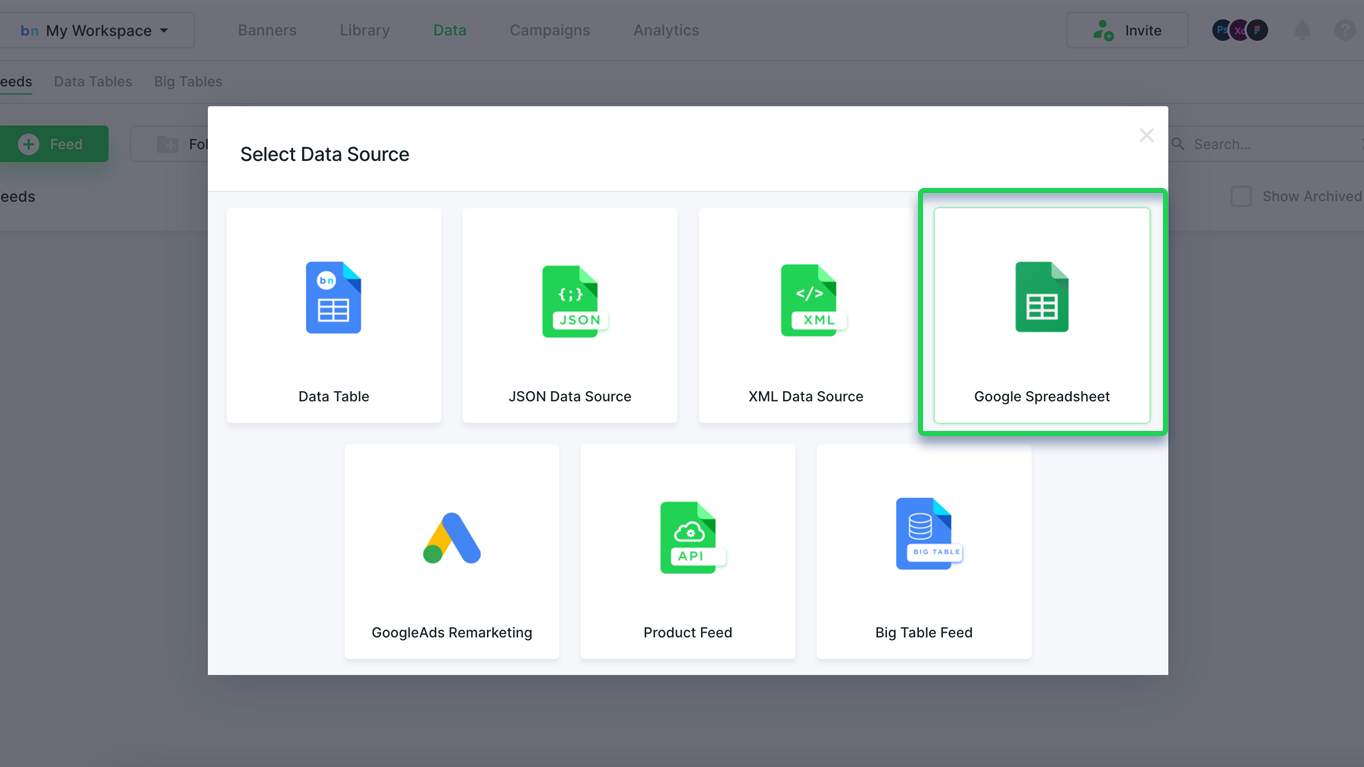1364x767 pixels.
Task: Open the notifications bell
Action: click(1302, 30)
